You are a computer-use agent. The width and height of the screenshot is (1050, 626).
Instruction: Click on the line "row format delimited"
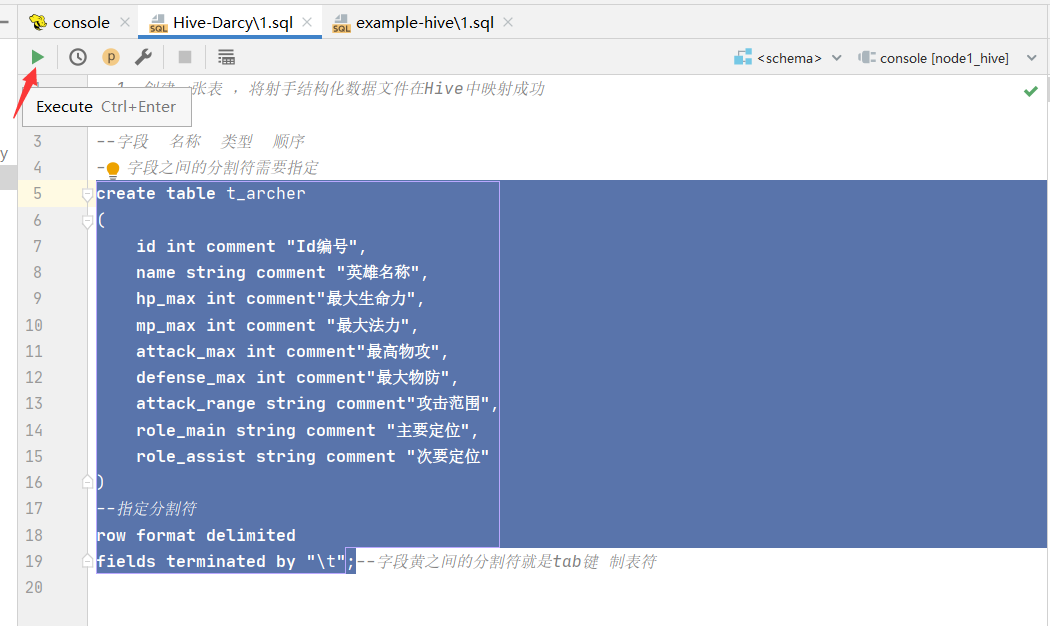coord(196,535)
